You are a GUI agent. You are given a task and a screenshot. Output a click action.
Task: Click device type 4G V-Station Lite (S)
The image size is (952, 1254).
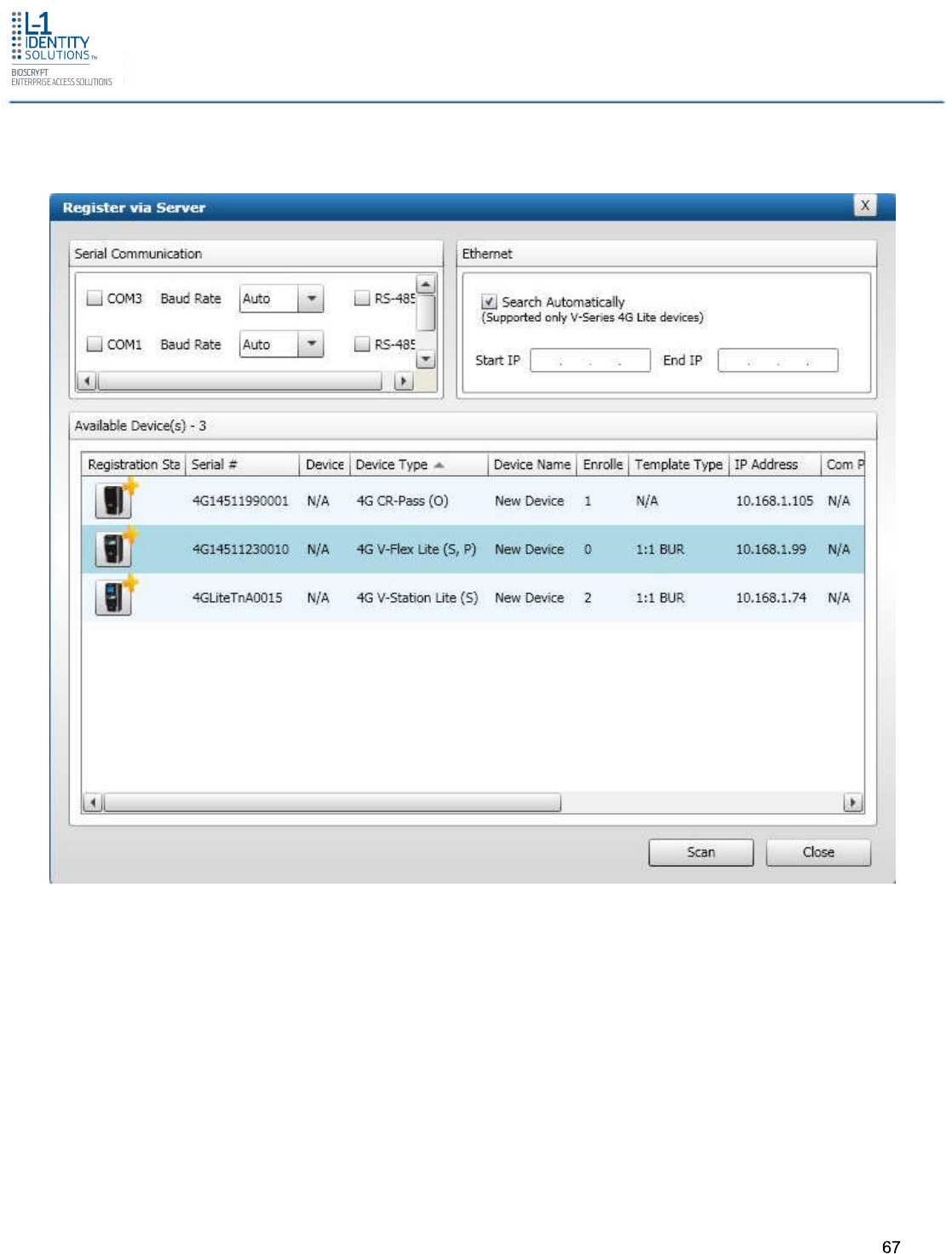(x=417, y=598)
